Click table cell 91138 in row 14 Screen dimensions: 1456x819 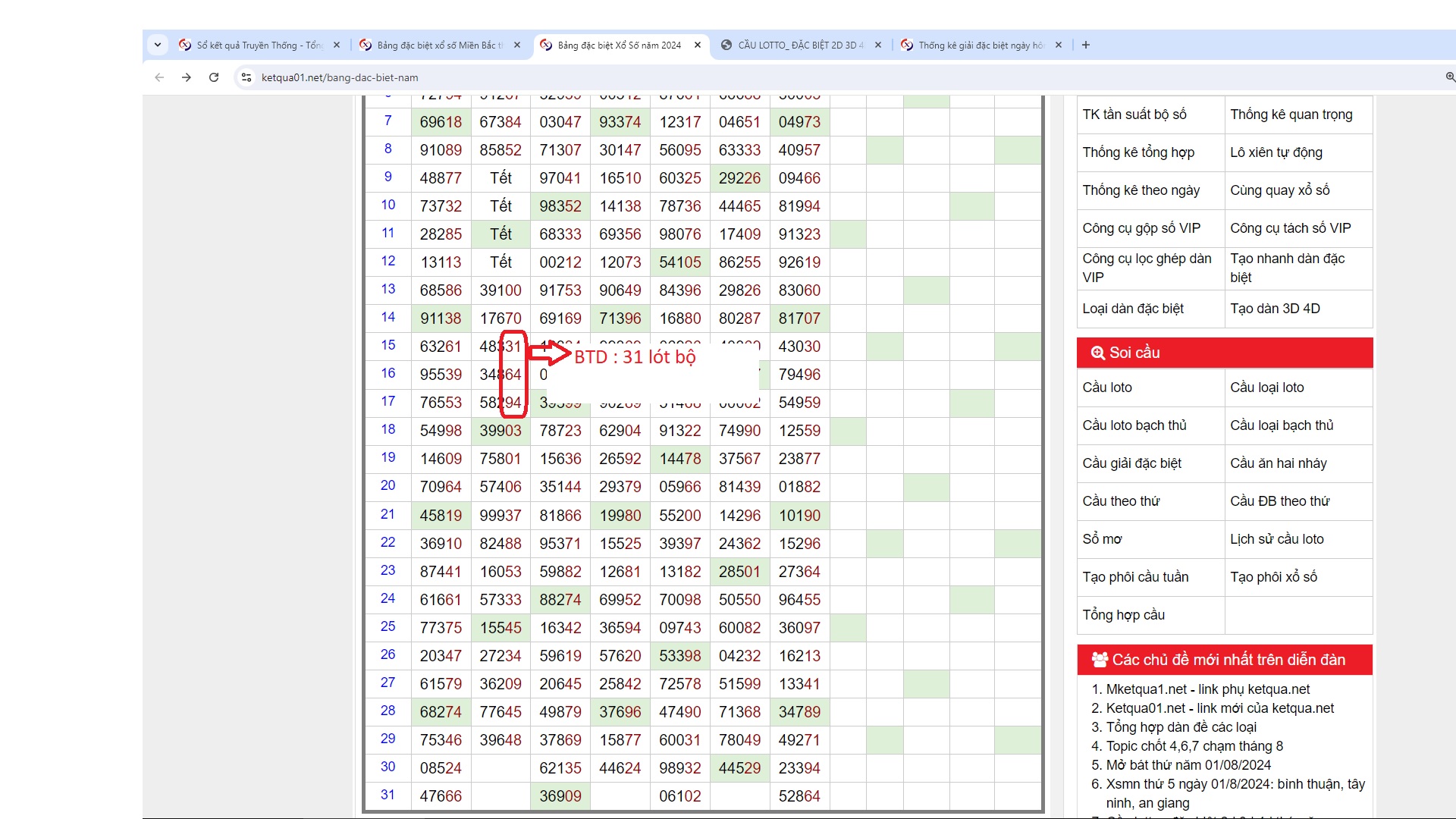coord(441,318)
